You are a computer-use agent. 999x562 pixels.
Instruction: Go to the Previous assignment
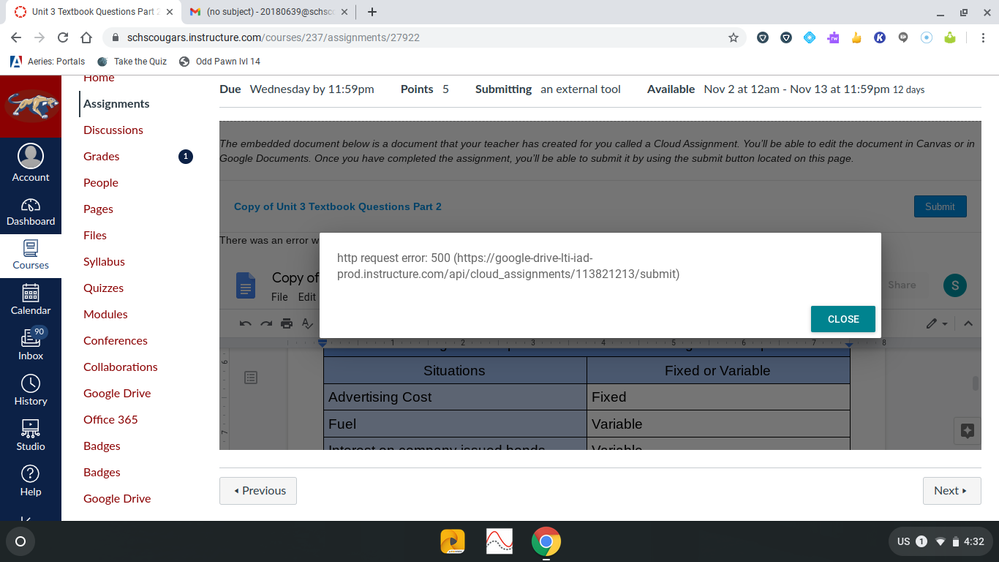click(x=258, y=491)
